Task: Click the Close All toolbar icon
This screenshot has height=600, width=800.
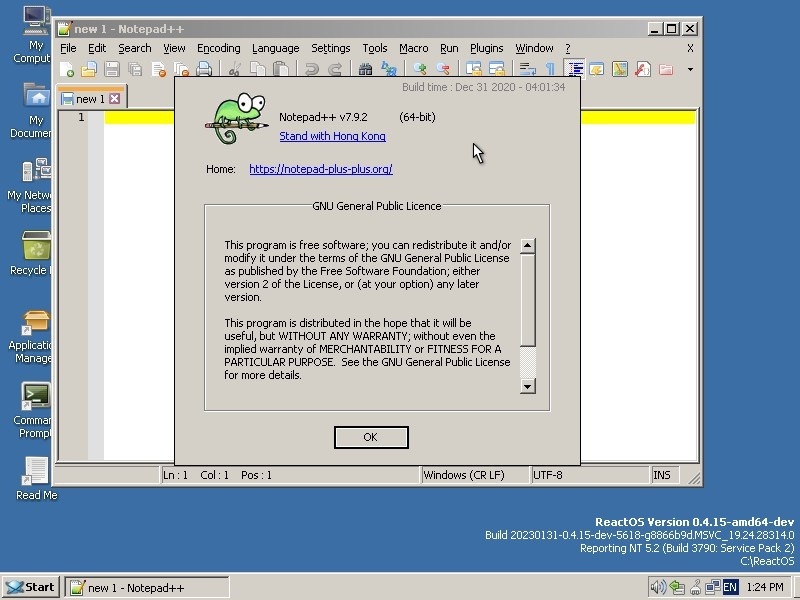Action: 181,69
